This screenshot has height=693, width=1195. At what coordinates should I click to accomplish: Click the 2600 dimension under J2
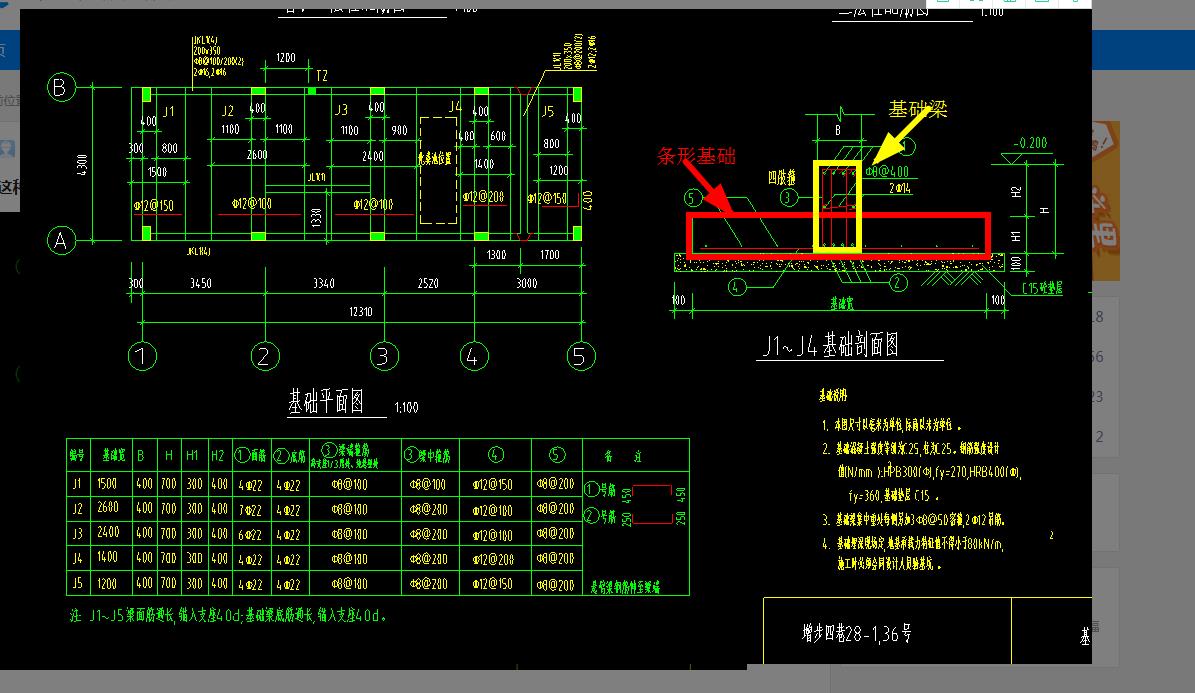(x=257, y=155)
